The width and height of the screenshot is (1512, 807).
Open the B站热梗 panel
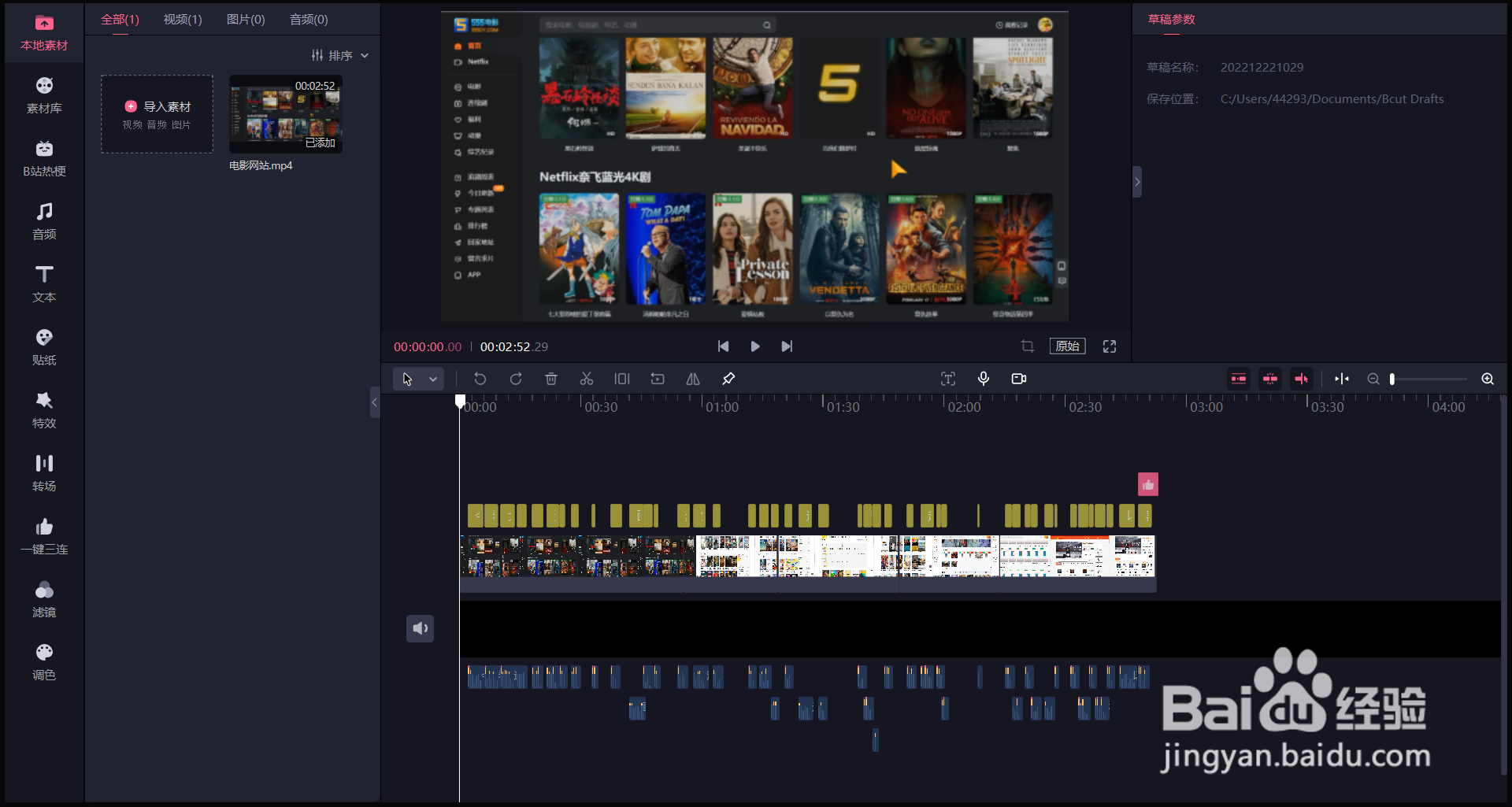[44, 159]
